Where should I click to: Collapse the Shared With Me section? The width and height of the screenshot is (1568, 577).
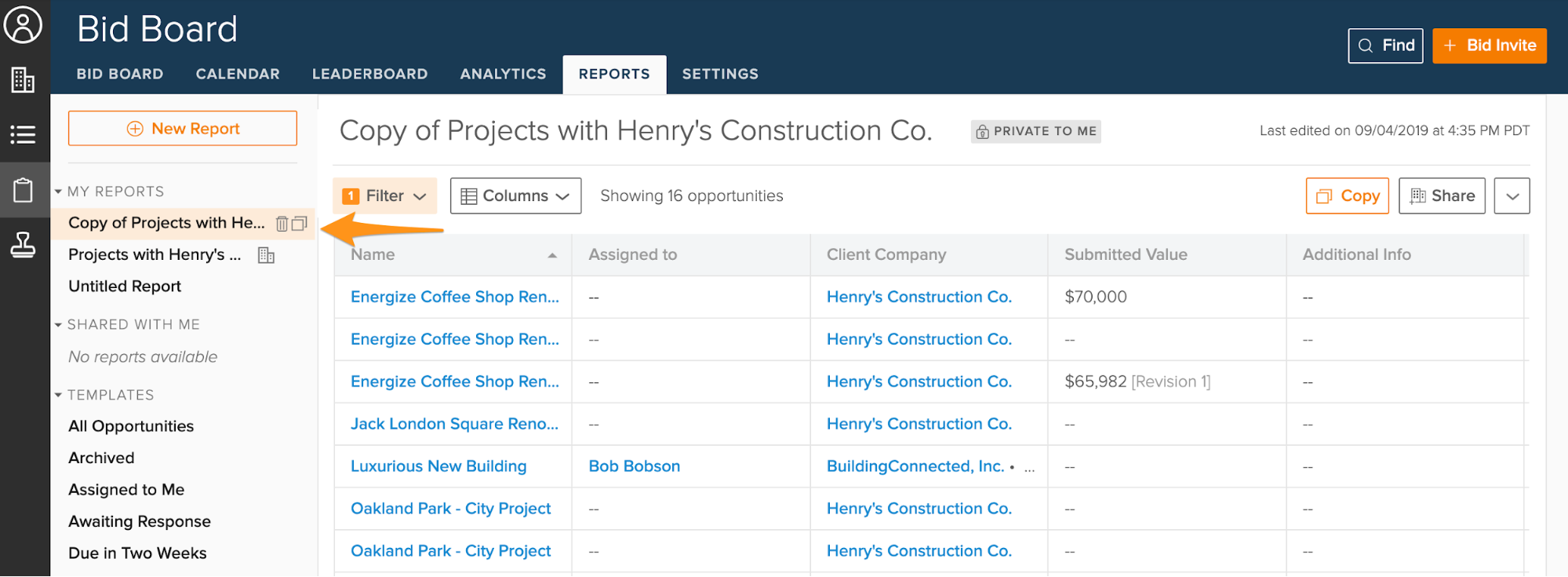58,325
